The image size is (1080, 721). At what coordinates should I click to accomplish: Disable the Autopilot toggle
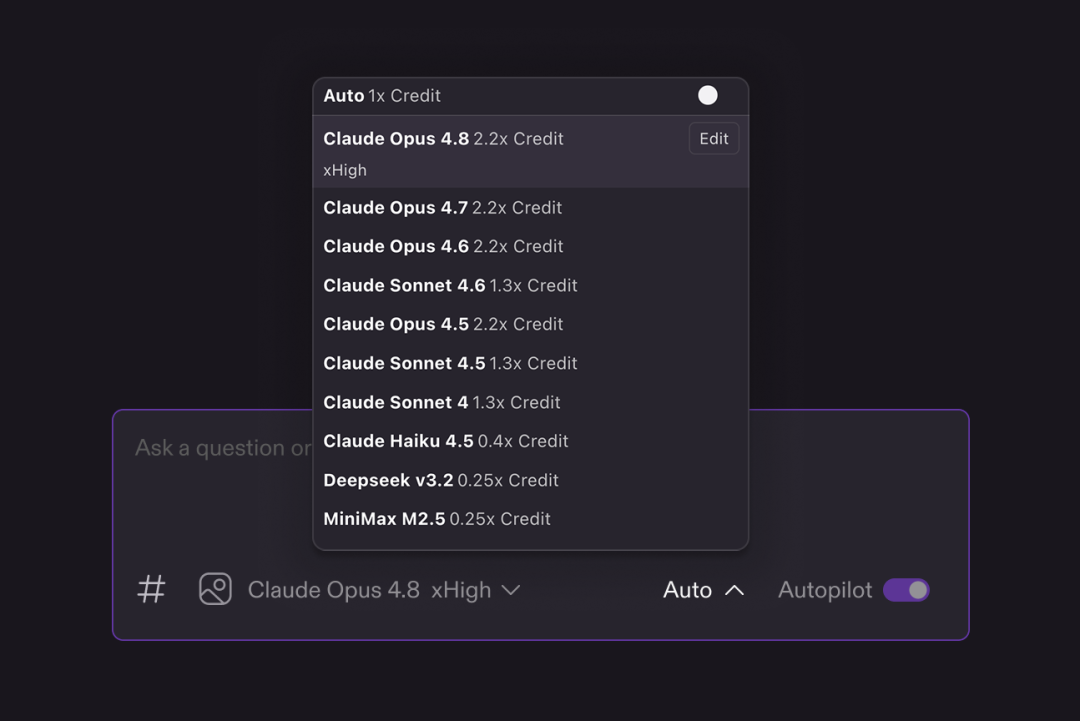tap(906, 590)
